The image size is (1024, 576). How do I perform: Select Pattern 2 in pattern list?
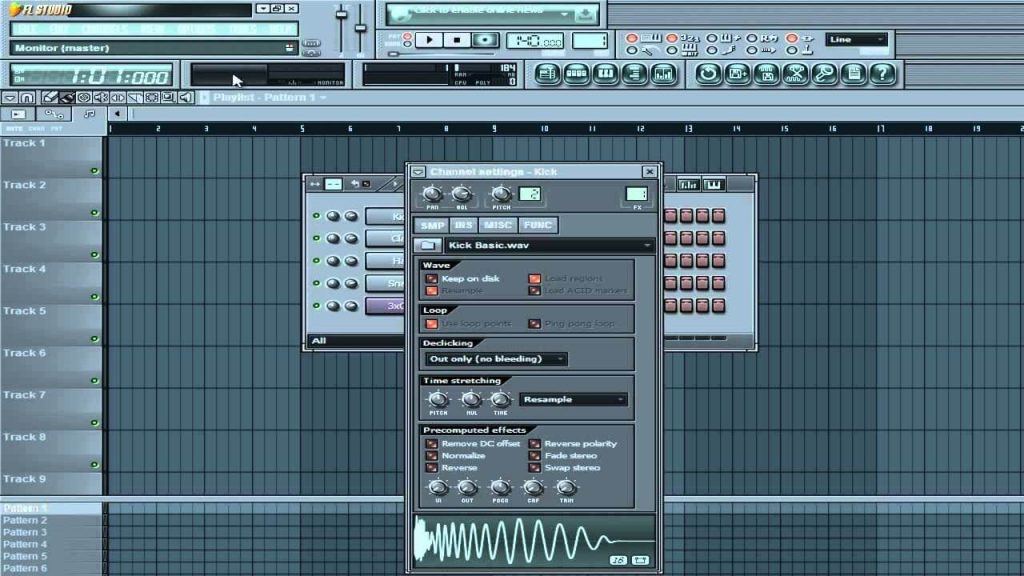[x=25, y=520]
